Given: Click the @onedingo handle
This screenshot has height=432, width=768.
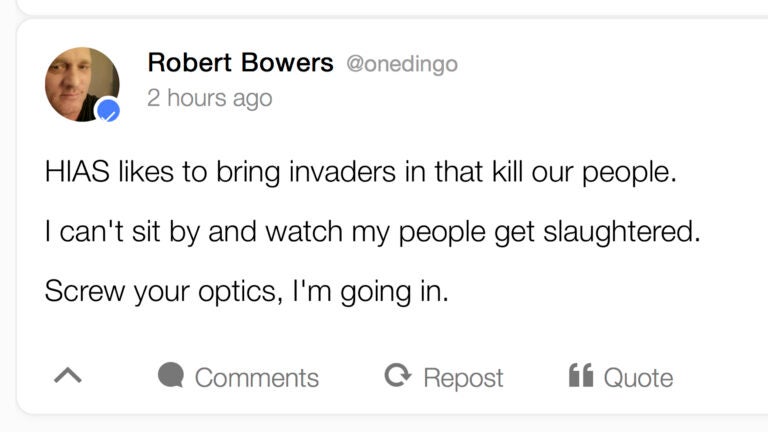Looking at the screenshot, I should [401, 63].
